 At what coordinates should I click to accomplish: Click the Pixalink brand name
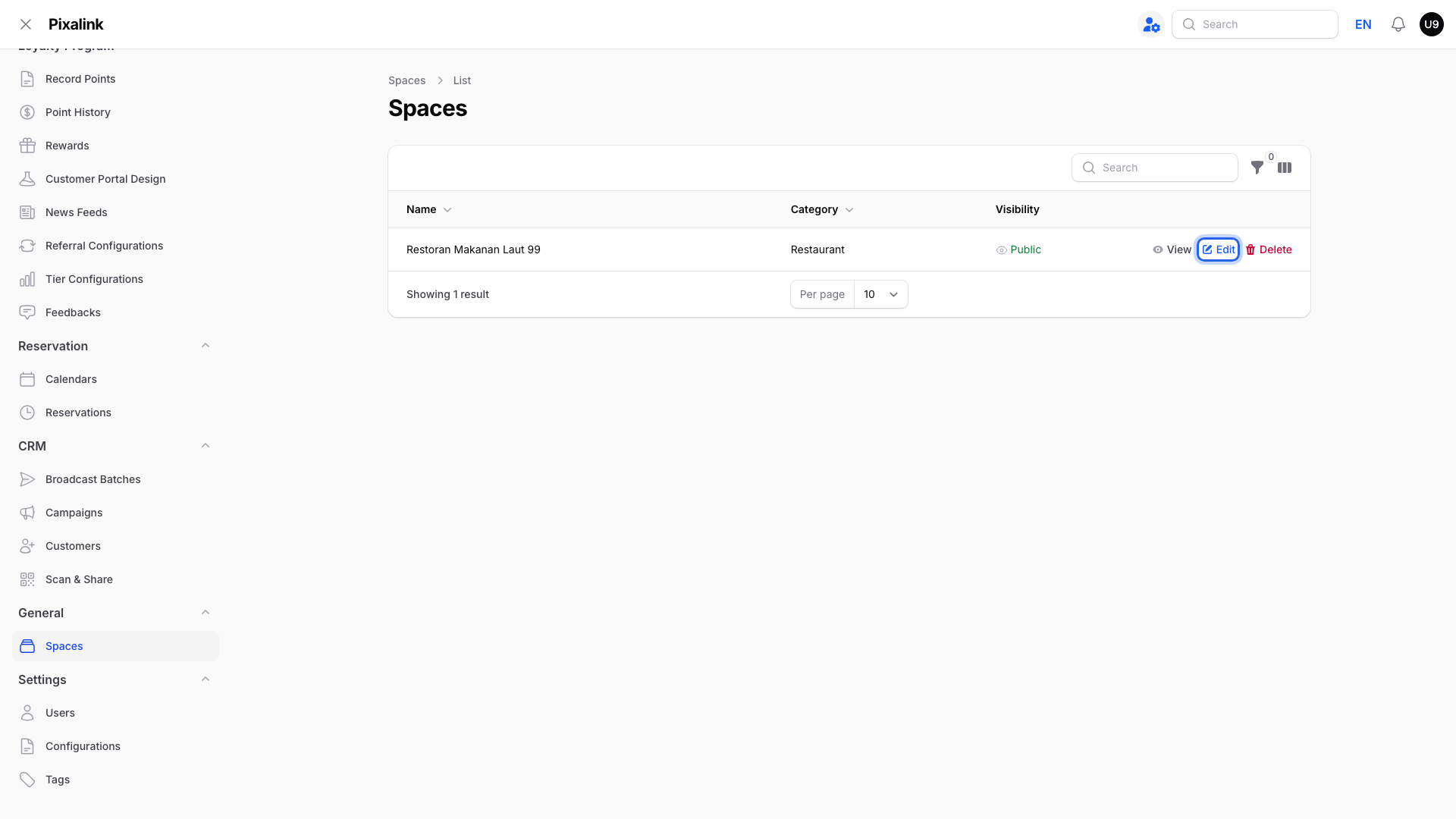tap(76, 24)
